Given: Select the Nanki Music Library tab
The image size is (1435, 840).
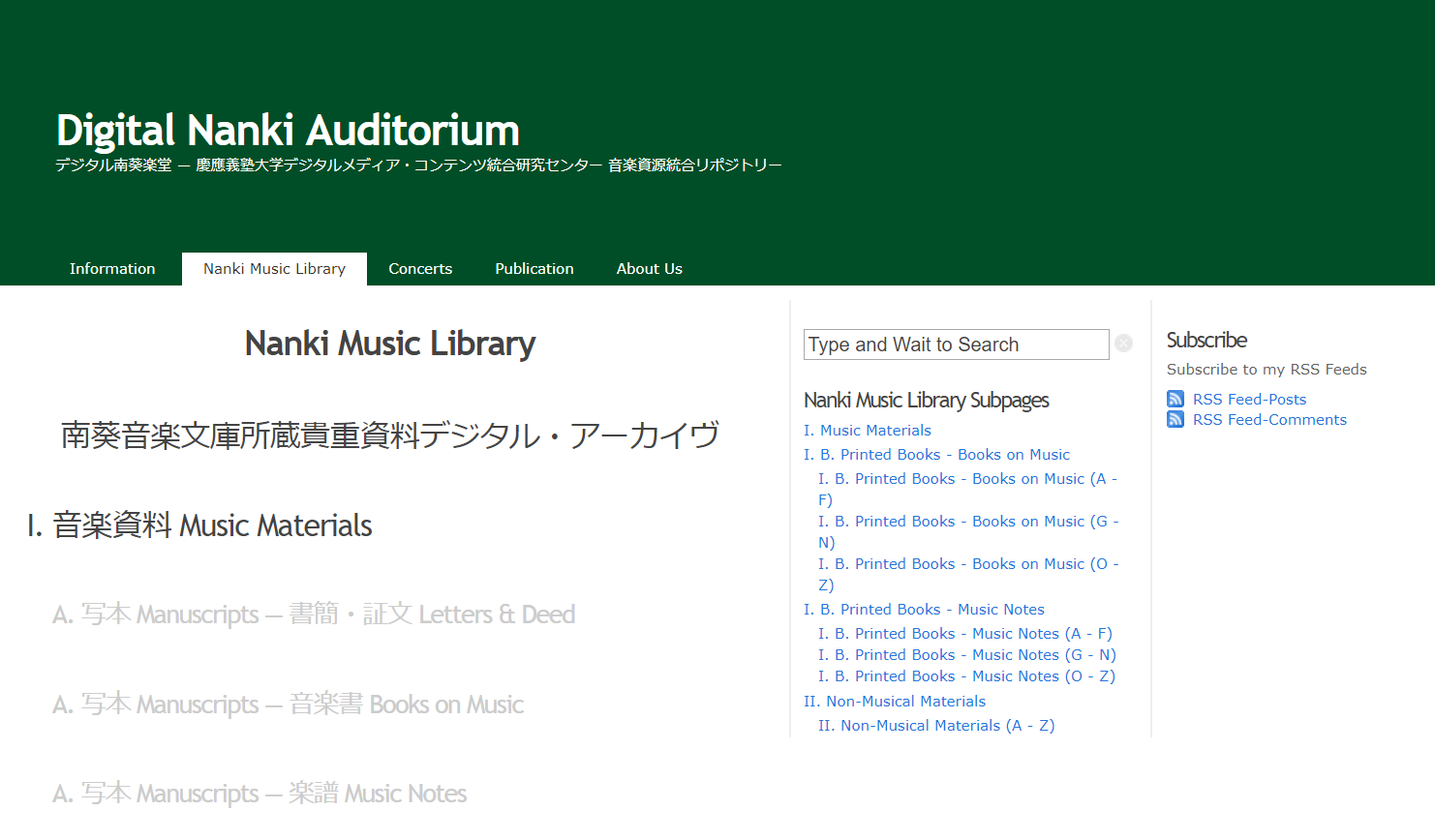Looking at the screenshot, I should pyautogui.click(x=274, y=268).
